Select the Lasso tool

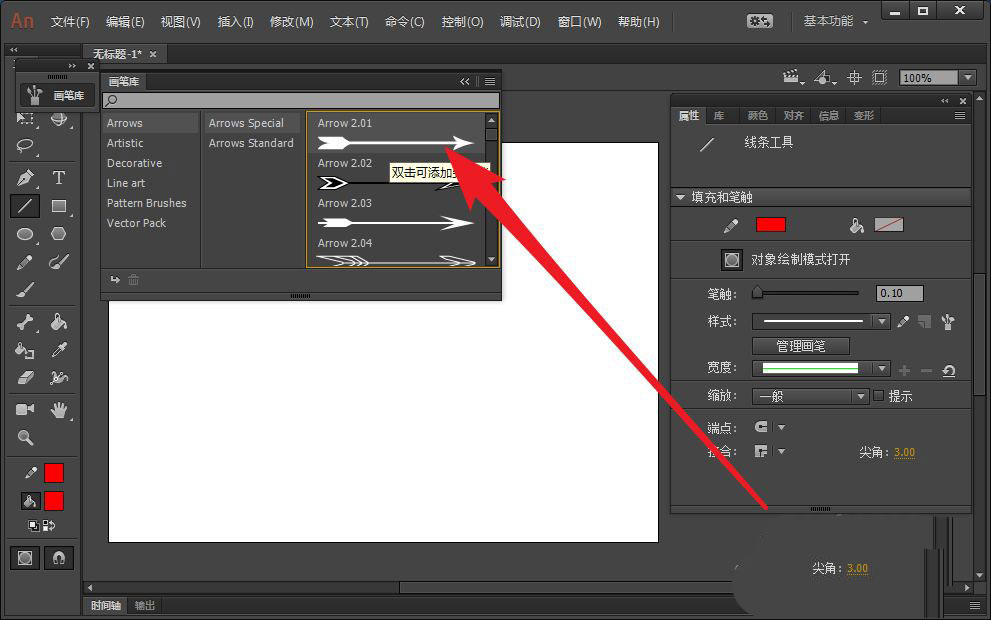click(25, 146)
